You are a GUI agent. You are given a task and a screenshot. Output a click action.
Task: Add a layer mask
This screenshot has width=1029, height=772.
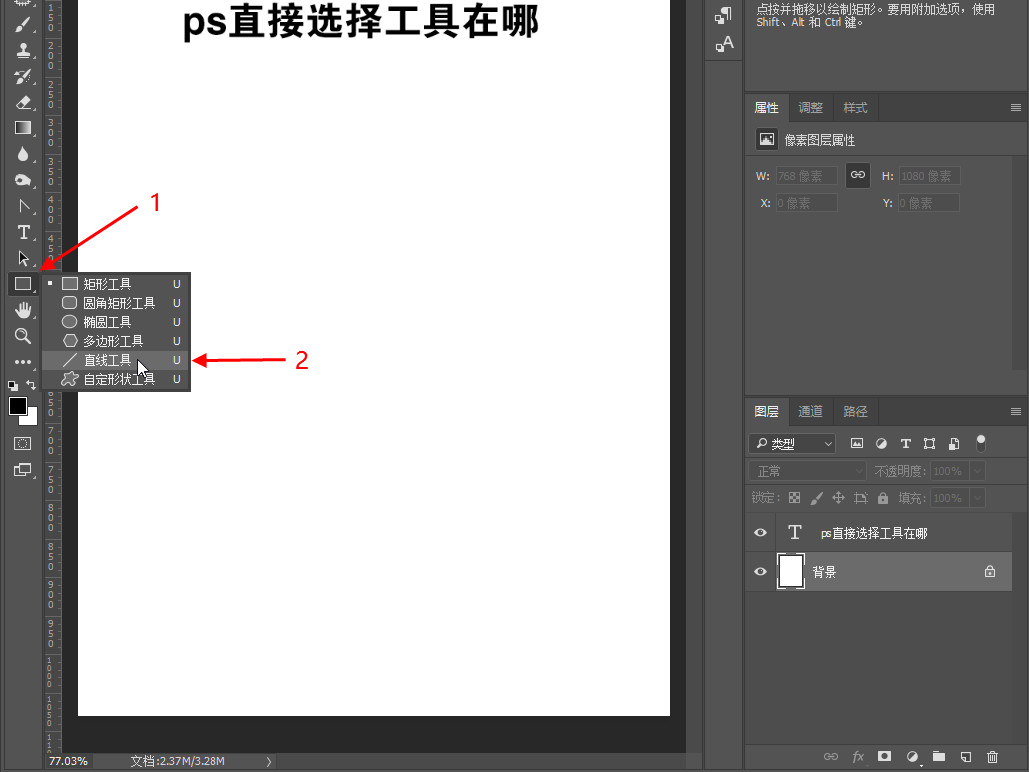885,756
